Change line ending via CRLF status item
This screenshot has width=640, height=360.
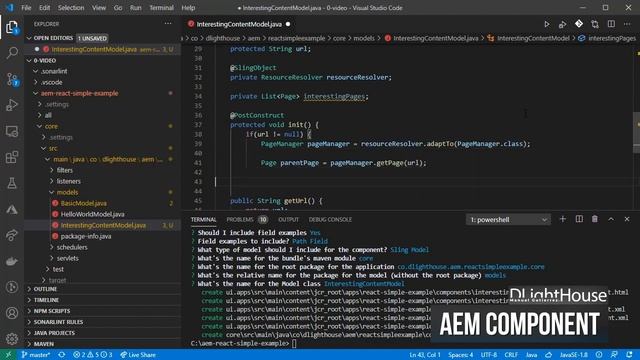(511, 355)
